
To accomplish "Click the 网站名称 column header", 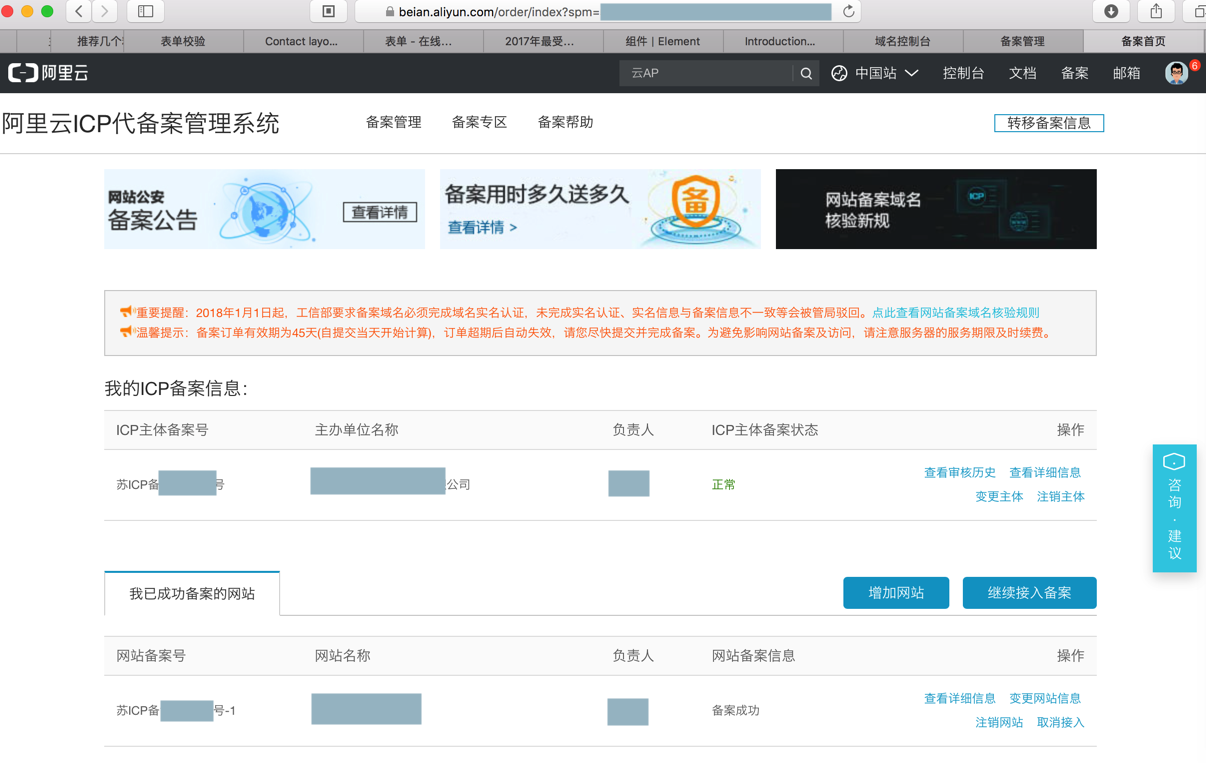I will 342,656.
